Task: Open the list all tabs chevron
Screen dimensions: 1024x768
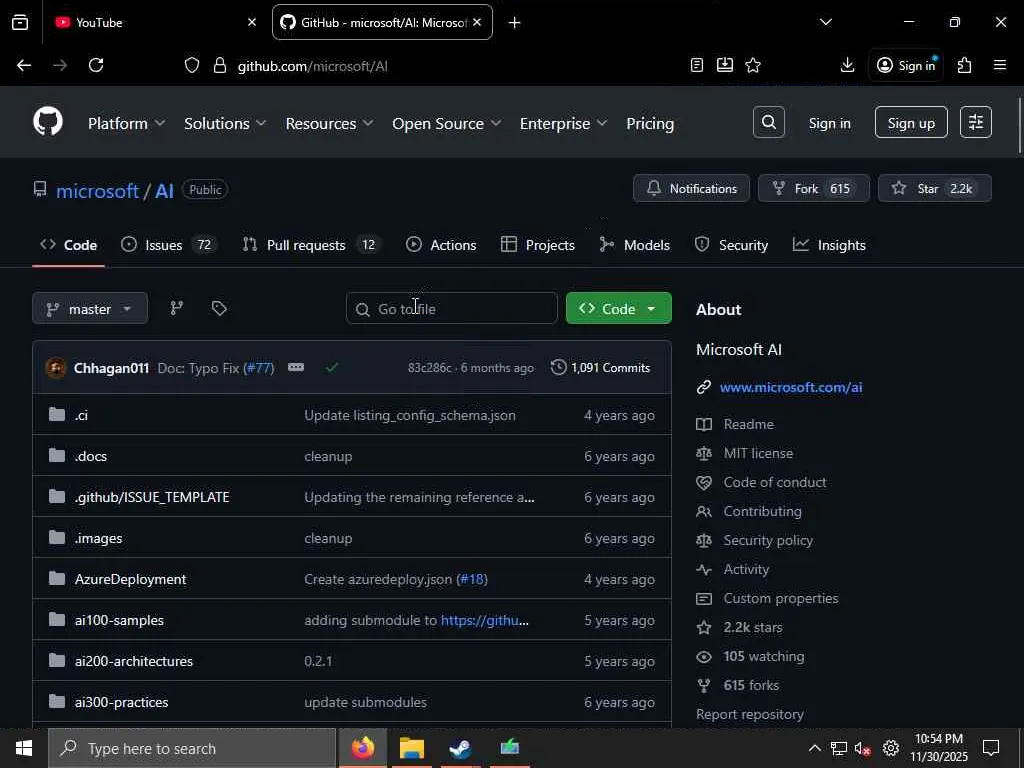Action: 825,22
